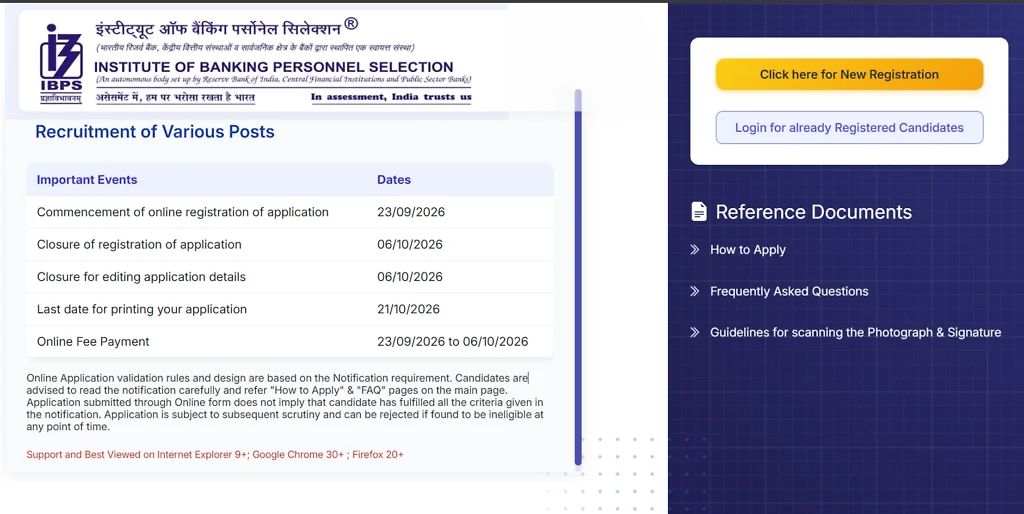This screenshot has height=514, width=1024.
Task: Click the Support and Best Viewed browser note
Action: [215, 455]
